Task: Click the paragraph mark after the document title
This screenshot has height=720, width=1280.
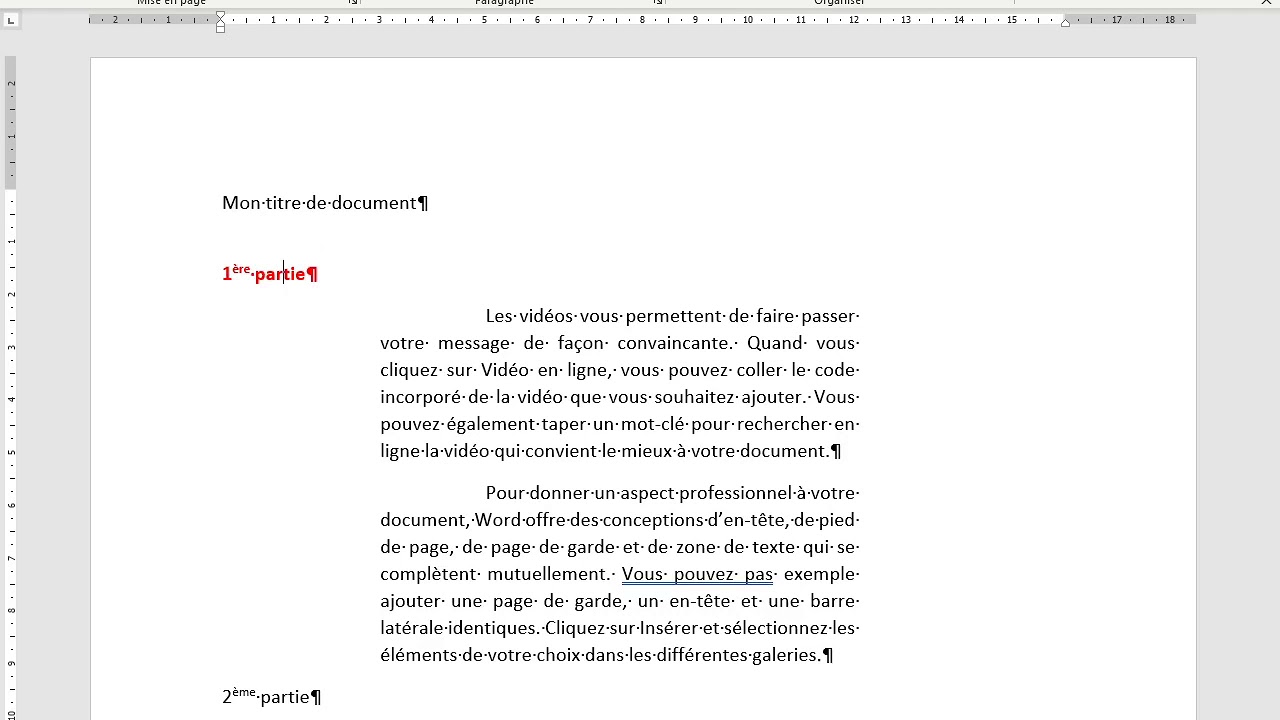Action: (423, 203)
